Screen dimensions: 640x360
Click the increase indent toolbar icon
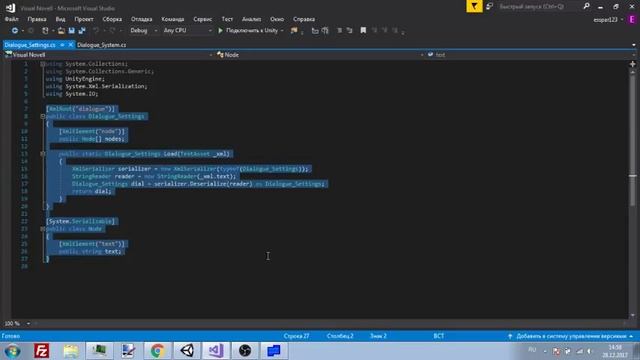tap(349, 31)
